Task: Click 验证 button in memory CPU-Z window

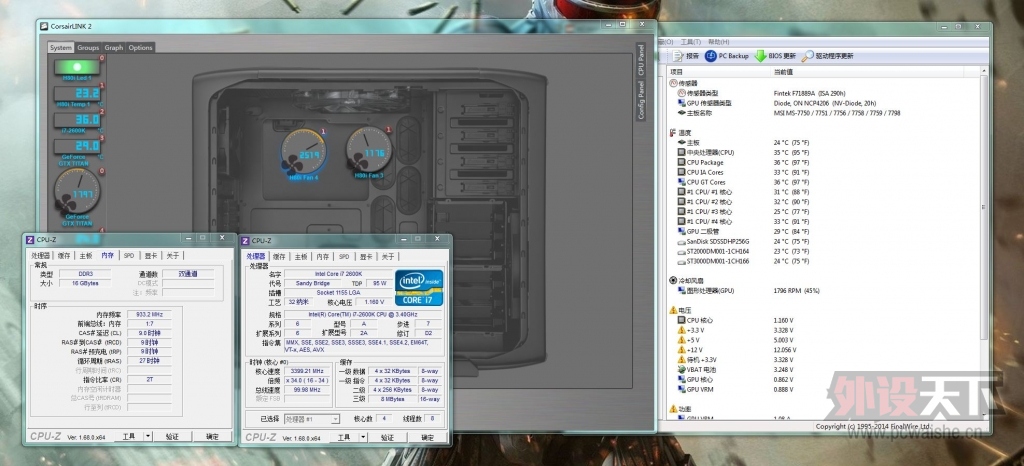Action: pos(172,436)
